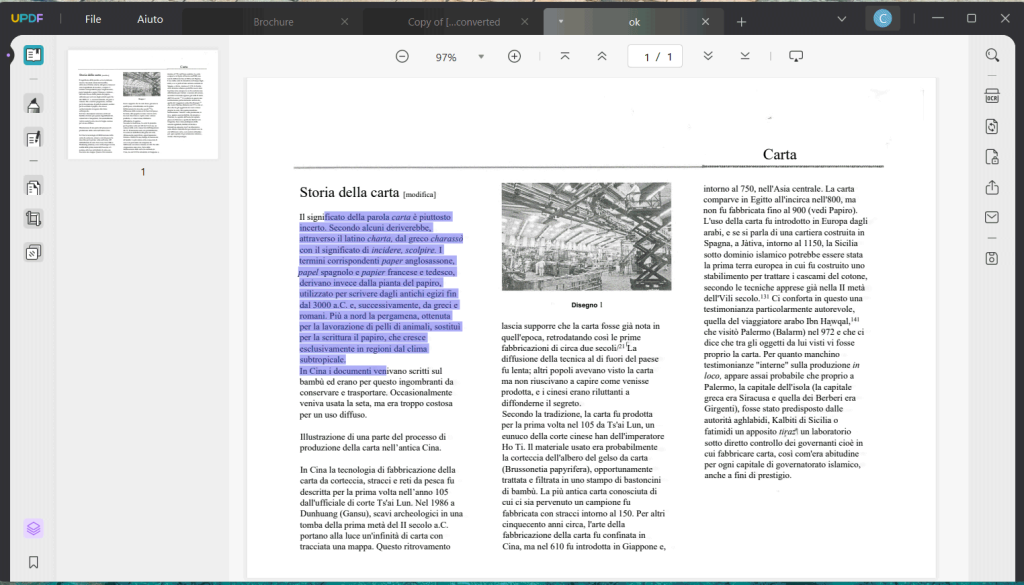The image size is (1024, 585).
Task: Jump to the first page
Action: click(x=565, y=56)
